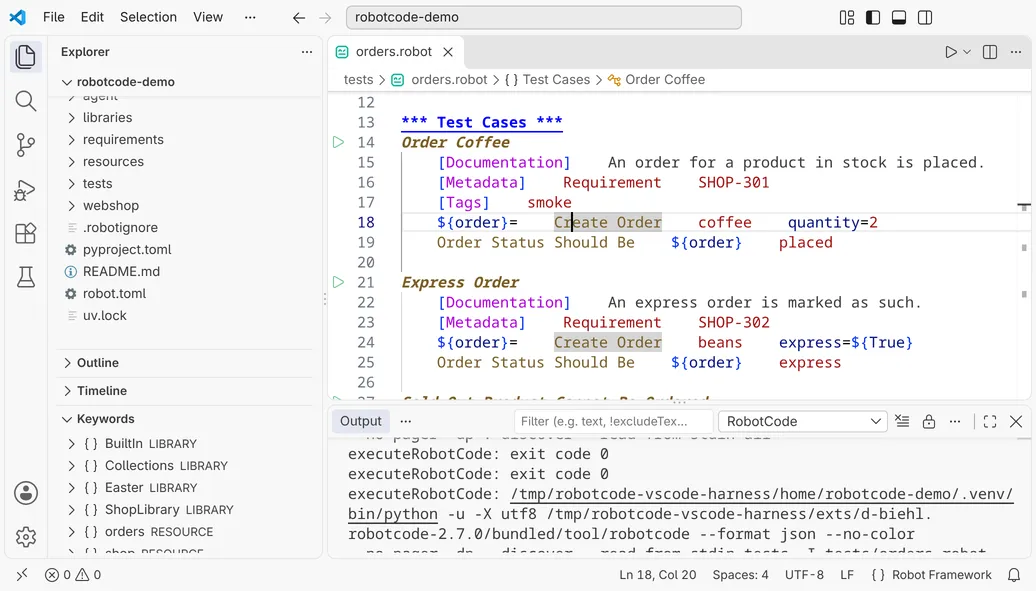Open editor More Actions ellipsis

[x=1016, y=52]
